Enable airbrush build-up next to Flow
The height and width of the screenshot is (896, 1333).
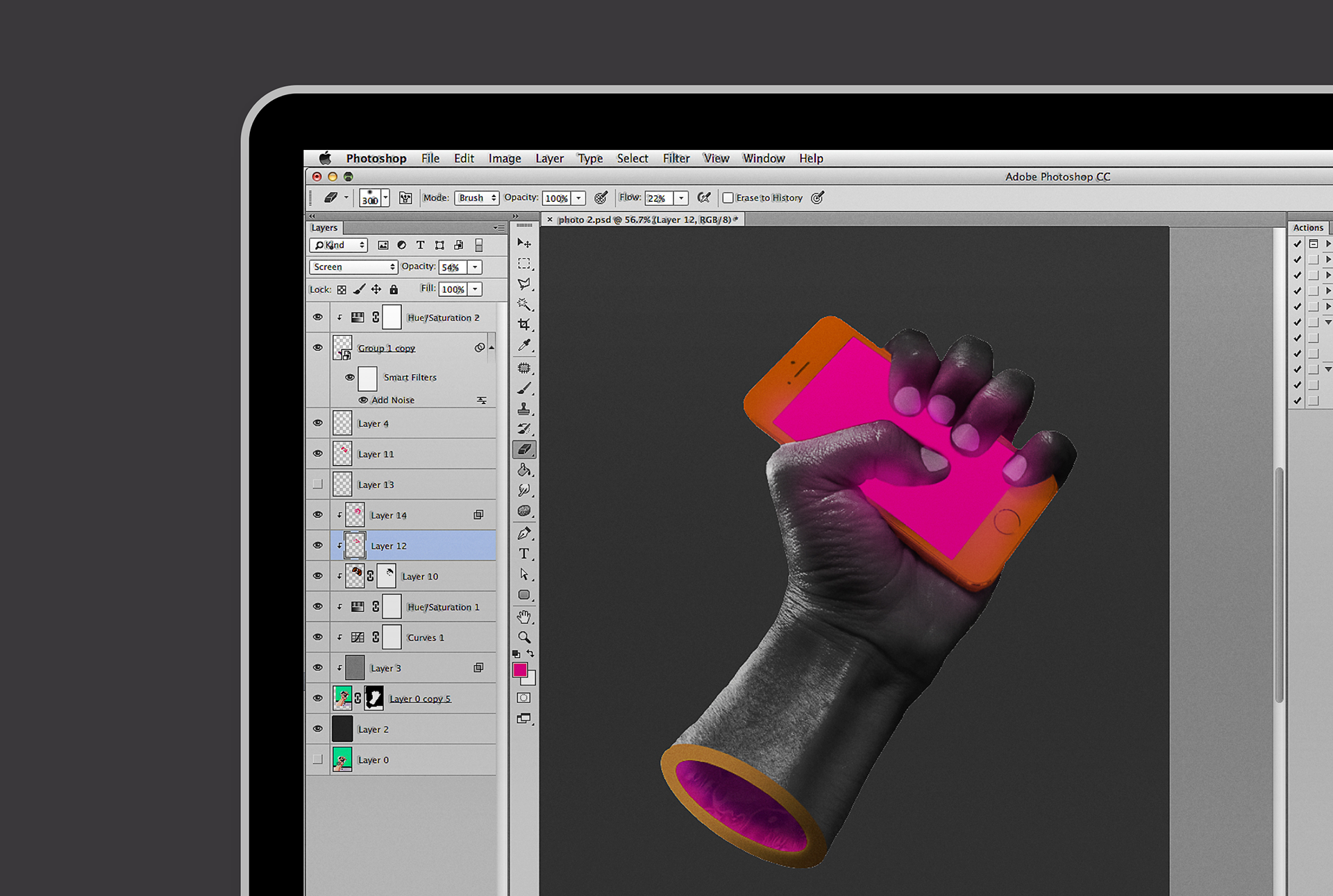pos(704,198)
